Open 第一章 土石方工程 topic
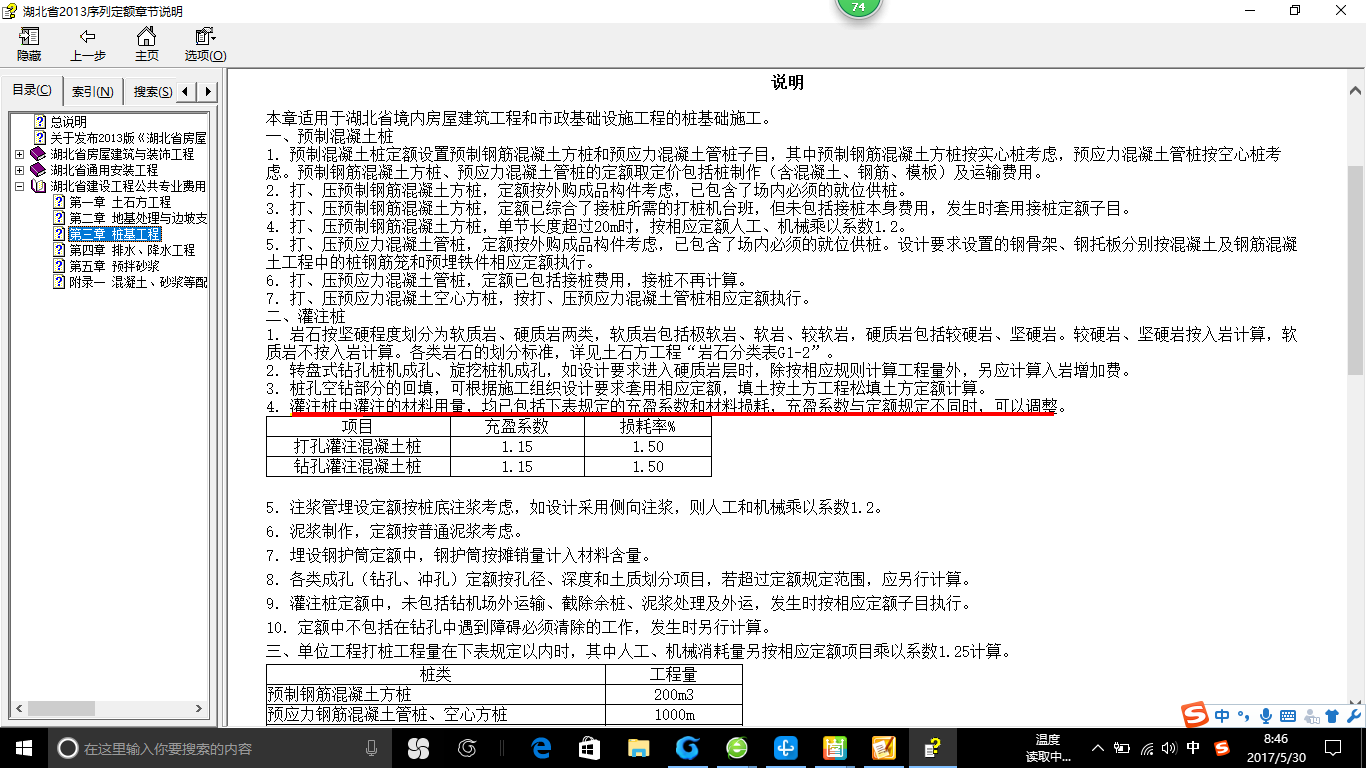 pos(120,202)
